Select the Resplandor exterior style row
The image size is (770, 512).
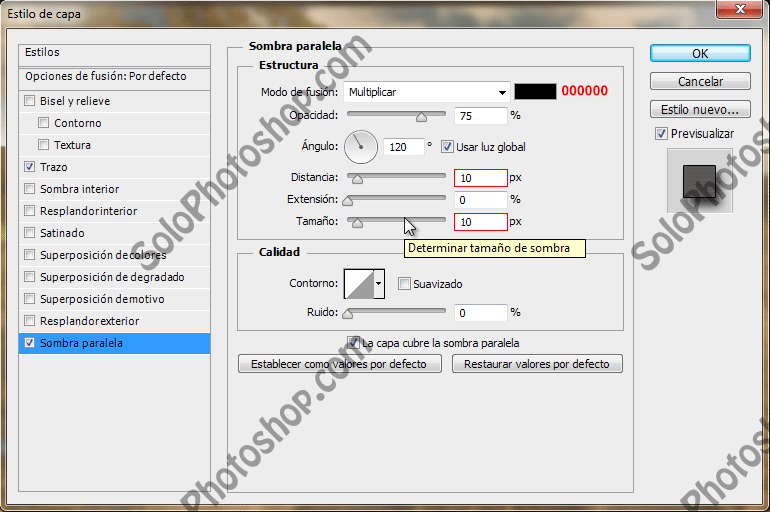[x=114, y=321]
